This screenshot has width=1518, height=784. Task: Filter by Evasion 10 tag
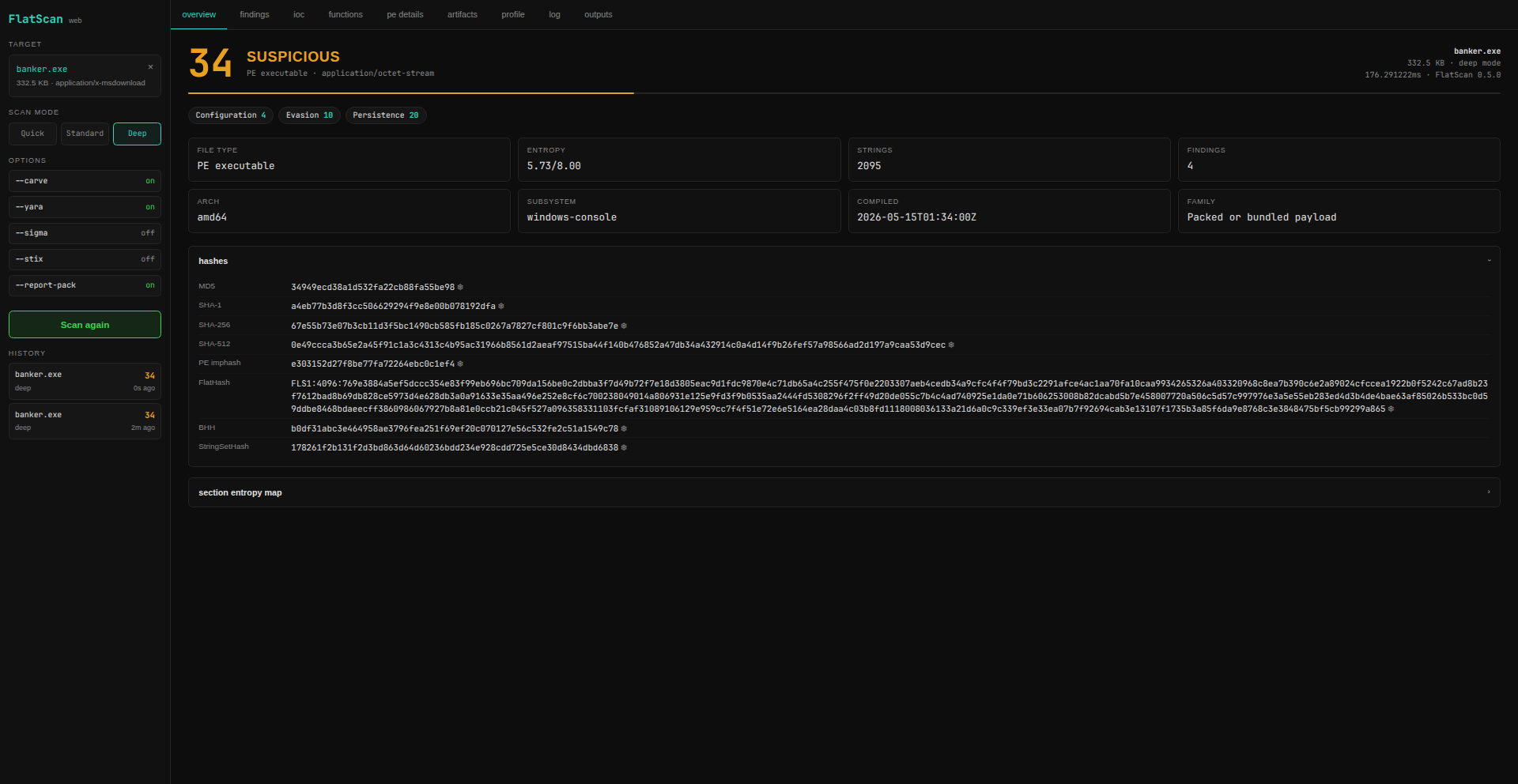[x=309, y=115]
